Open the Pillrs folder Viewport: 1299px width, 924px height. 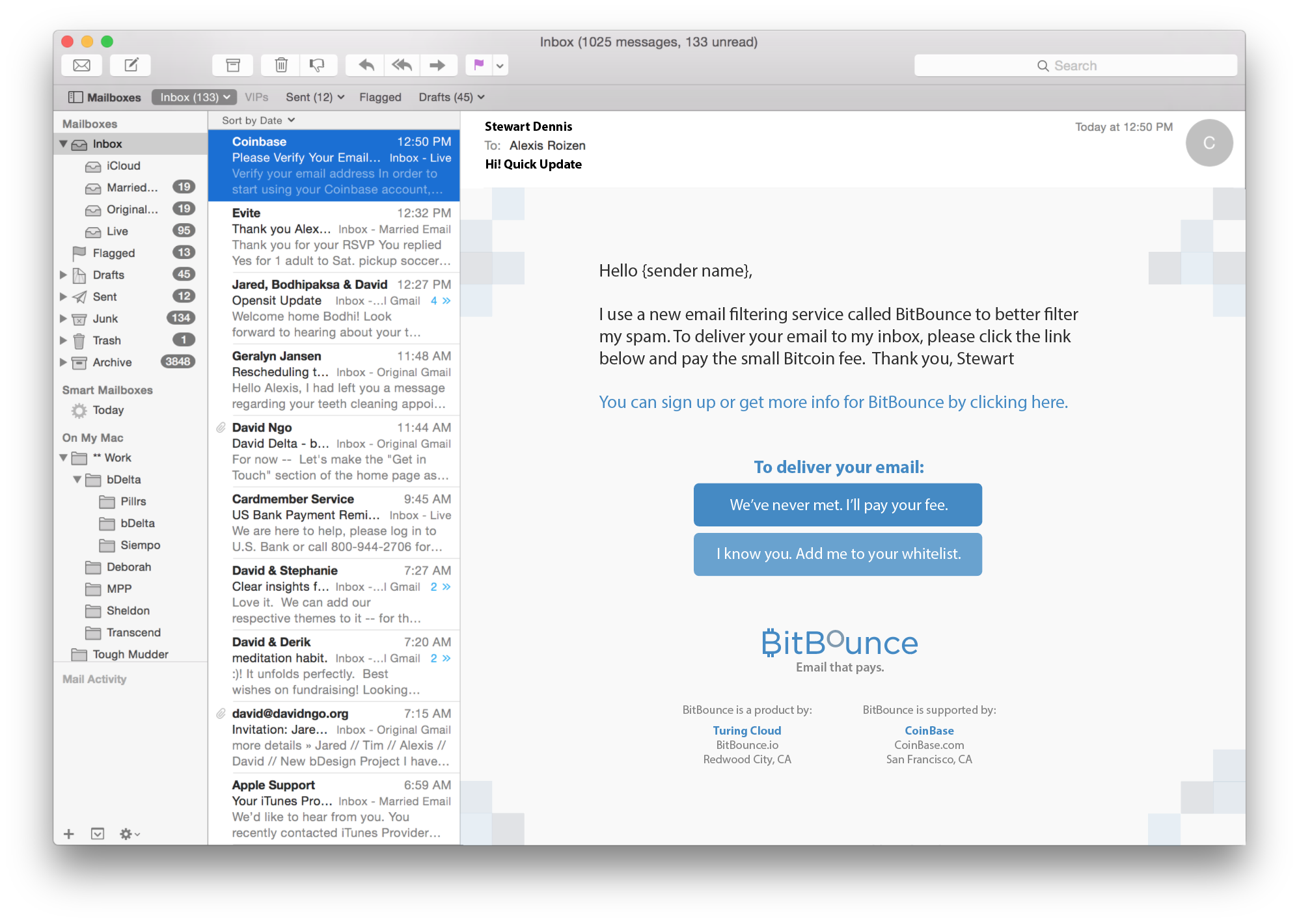[x=130, y=501]
